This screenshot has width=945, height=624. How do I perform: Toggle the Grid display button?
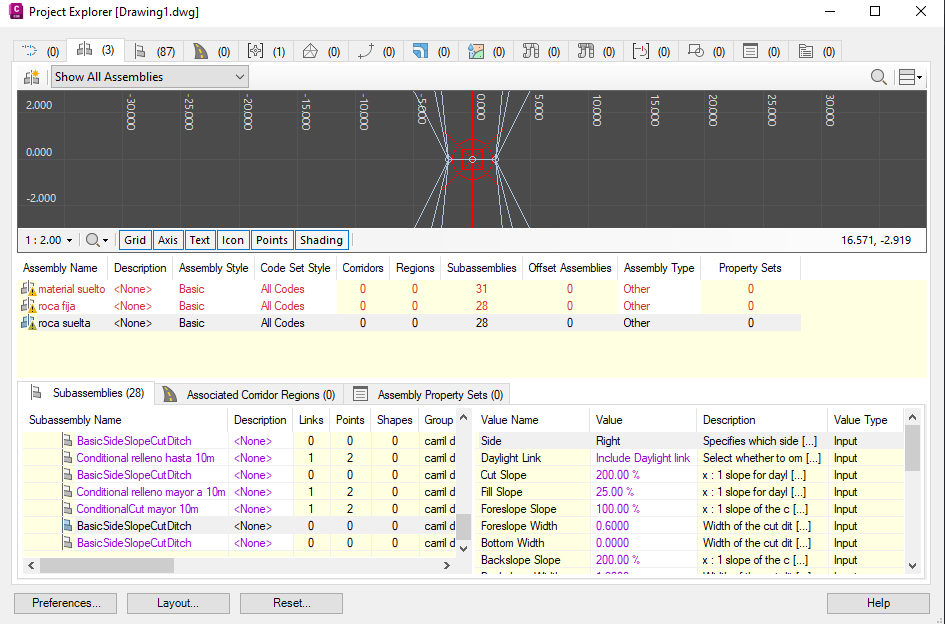(135, 240)
